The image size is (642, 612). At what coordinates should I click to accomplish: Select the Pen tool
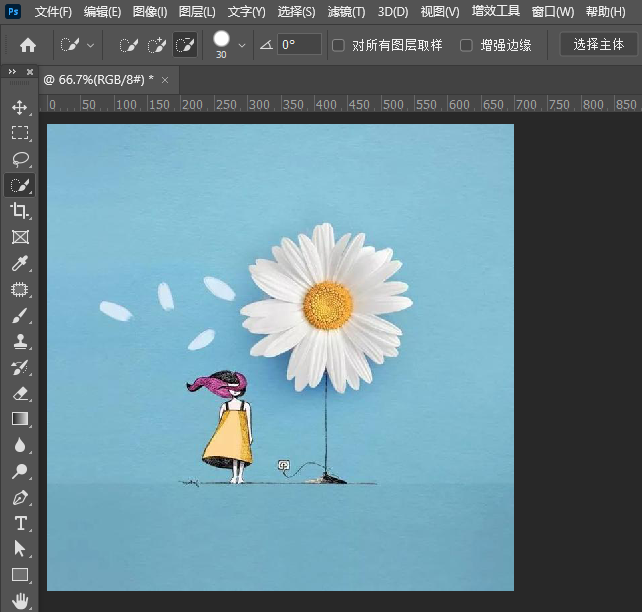pos(19,497)
